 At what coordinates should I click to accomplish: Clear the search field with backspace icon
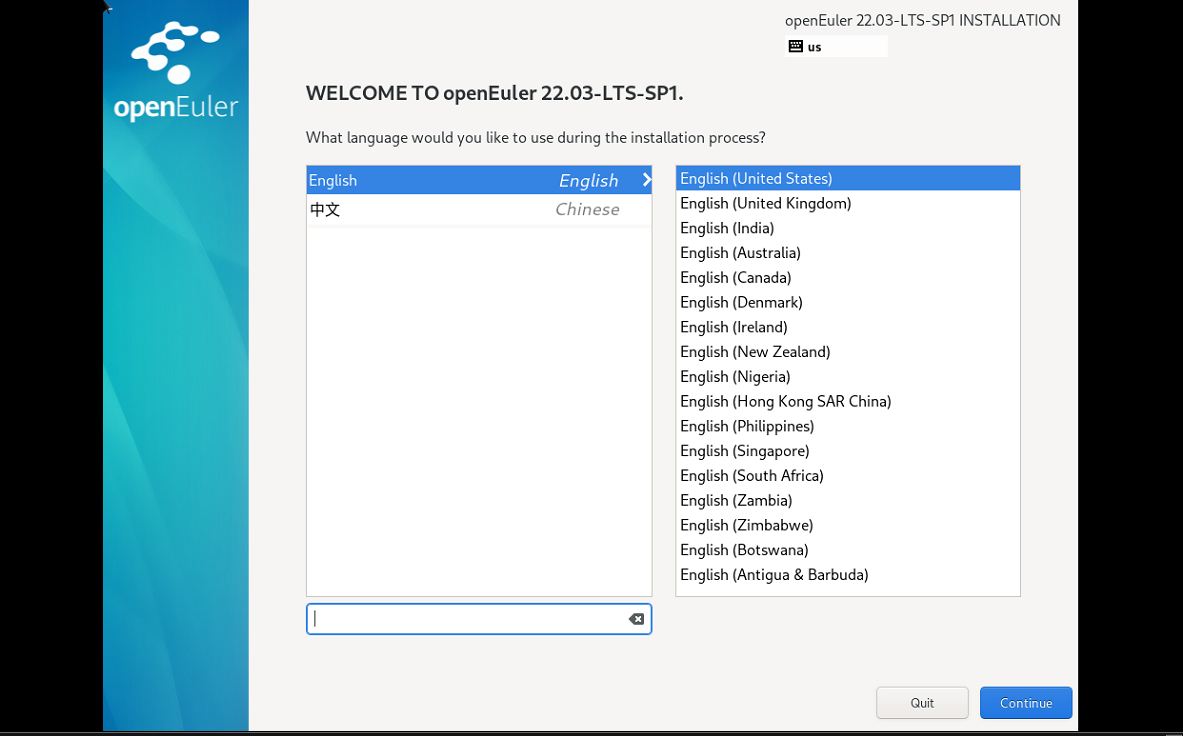pyautogui.click(x=636, y=619)
